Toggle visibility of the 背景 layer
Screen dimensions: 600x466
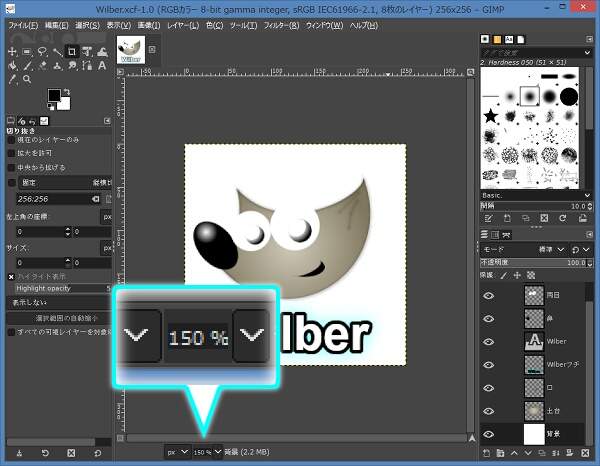click(x=489, y=434)
